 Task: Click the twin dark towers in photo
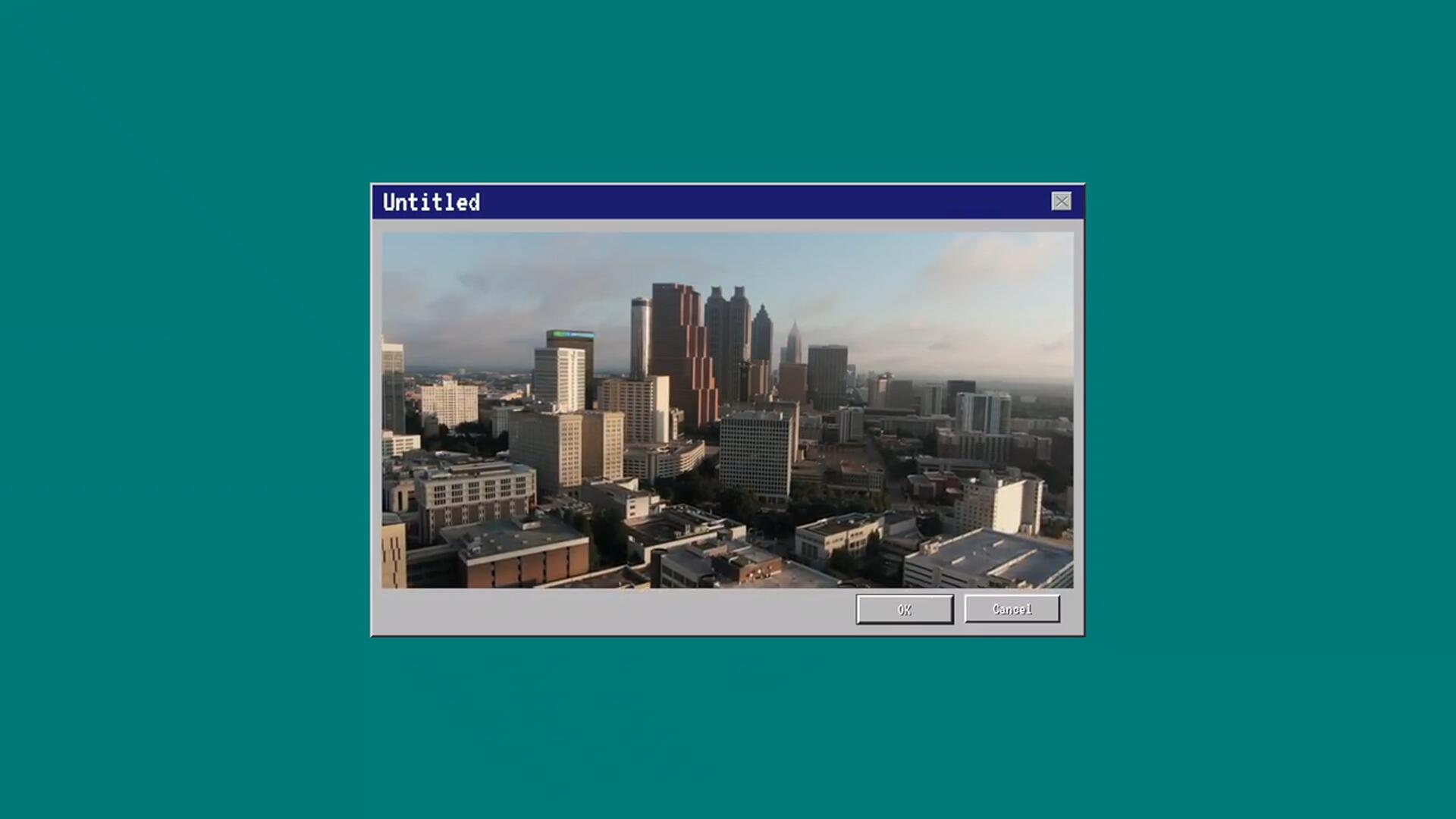pyautogui.click(x=726, y=334)
